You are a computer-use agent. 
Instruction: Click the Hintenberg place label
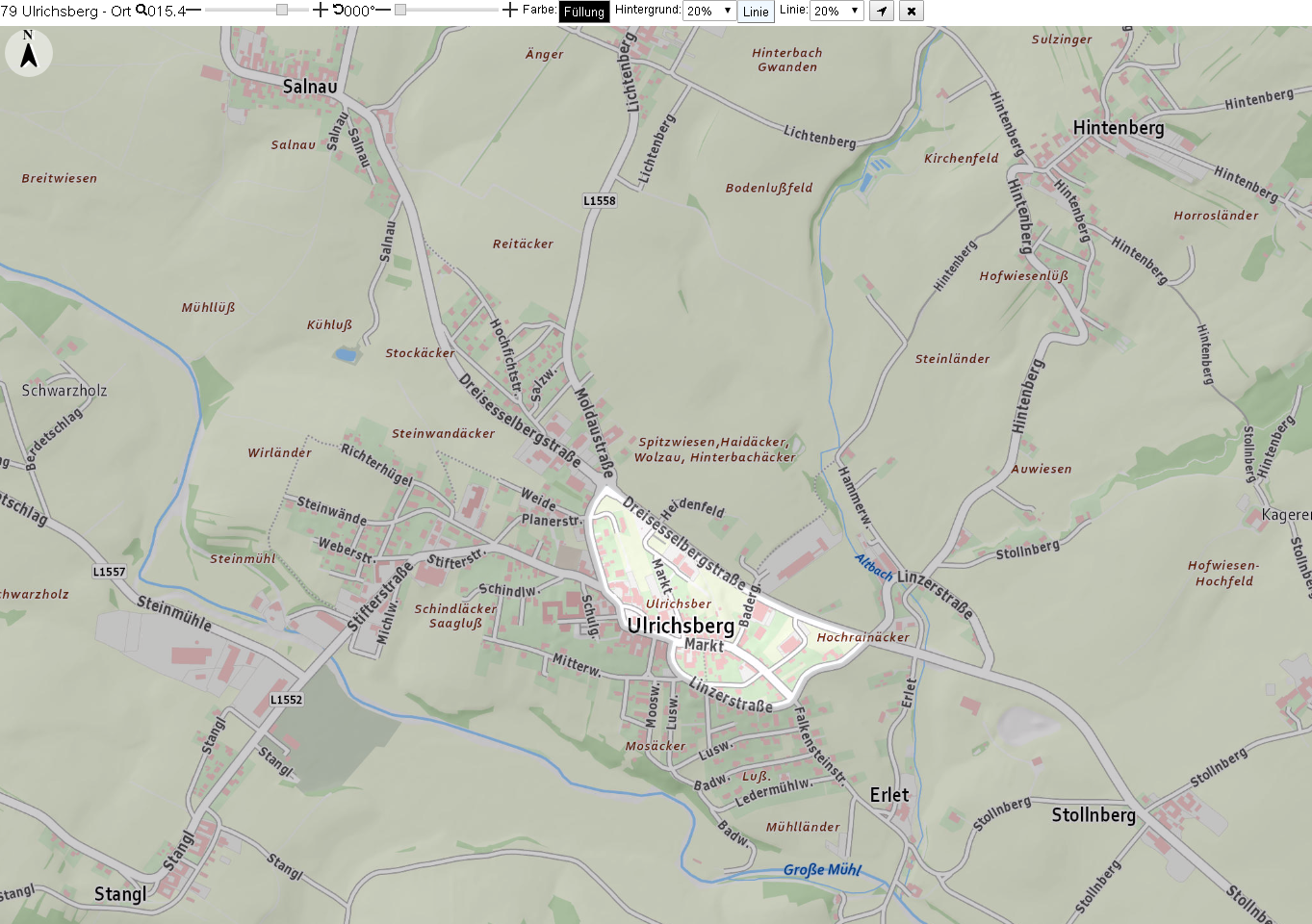tap(1119, 128)
